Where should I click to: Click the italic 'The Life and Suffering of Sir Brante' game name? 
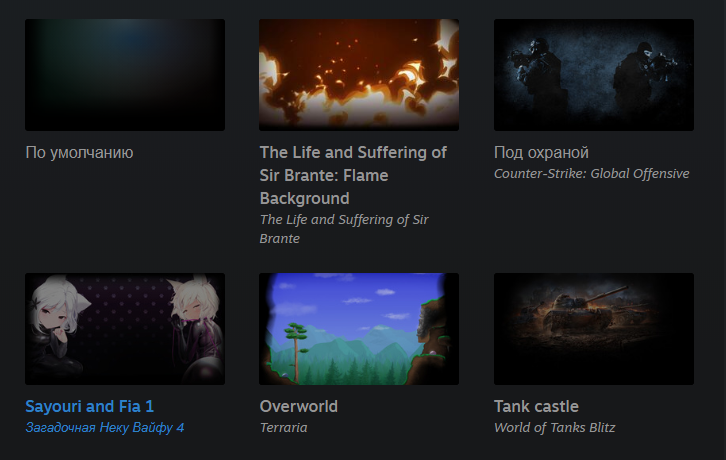[x=344, y=229]
